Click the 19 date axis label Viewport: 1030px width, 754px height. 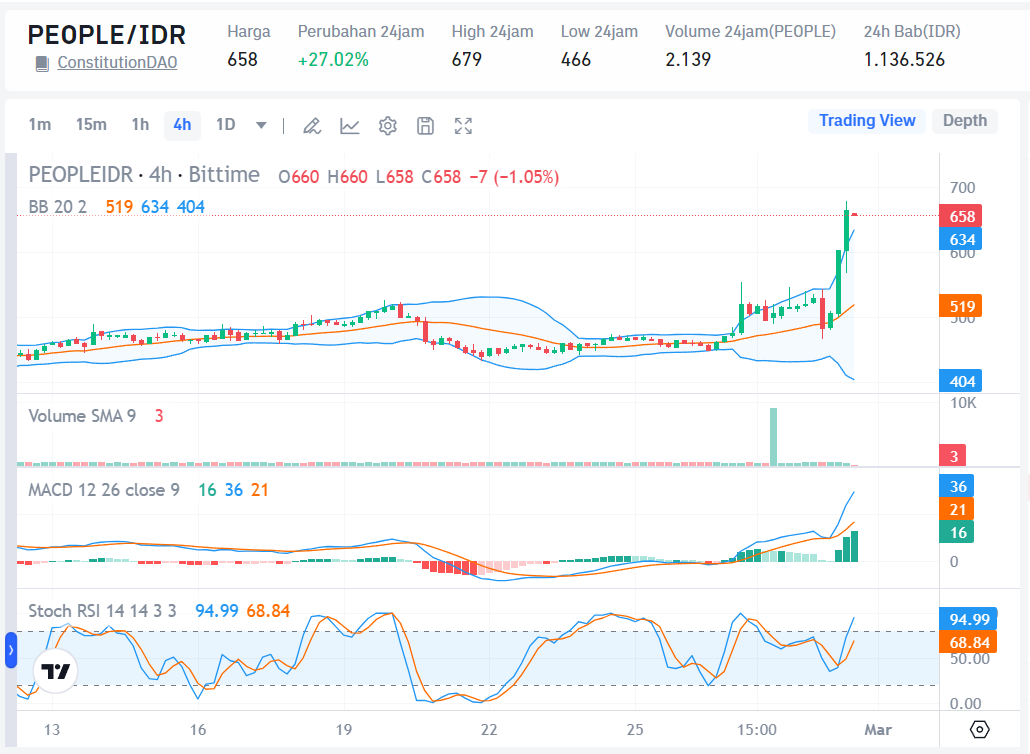click(x=344, y=730)
